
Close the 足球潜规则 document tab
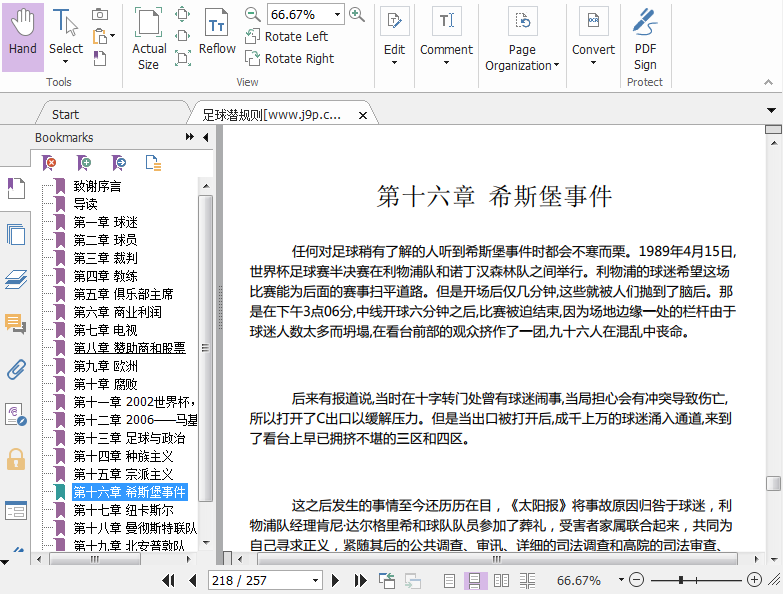363,115
